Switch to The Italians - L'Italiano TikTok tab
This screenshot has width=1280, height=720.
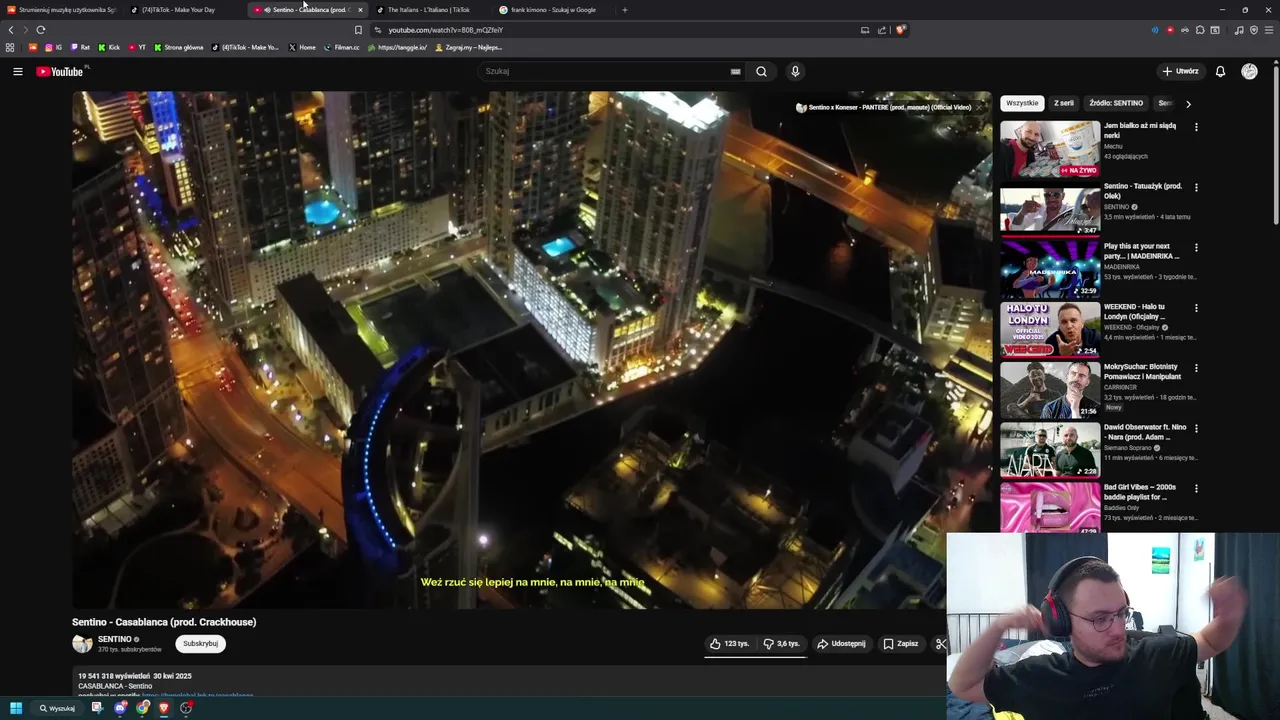[x=429, y=10]
